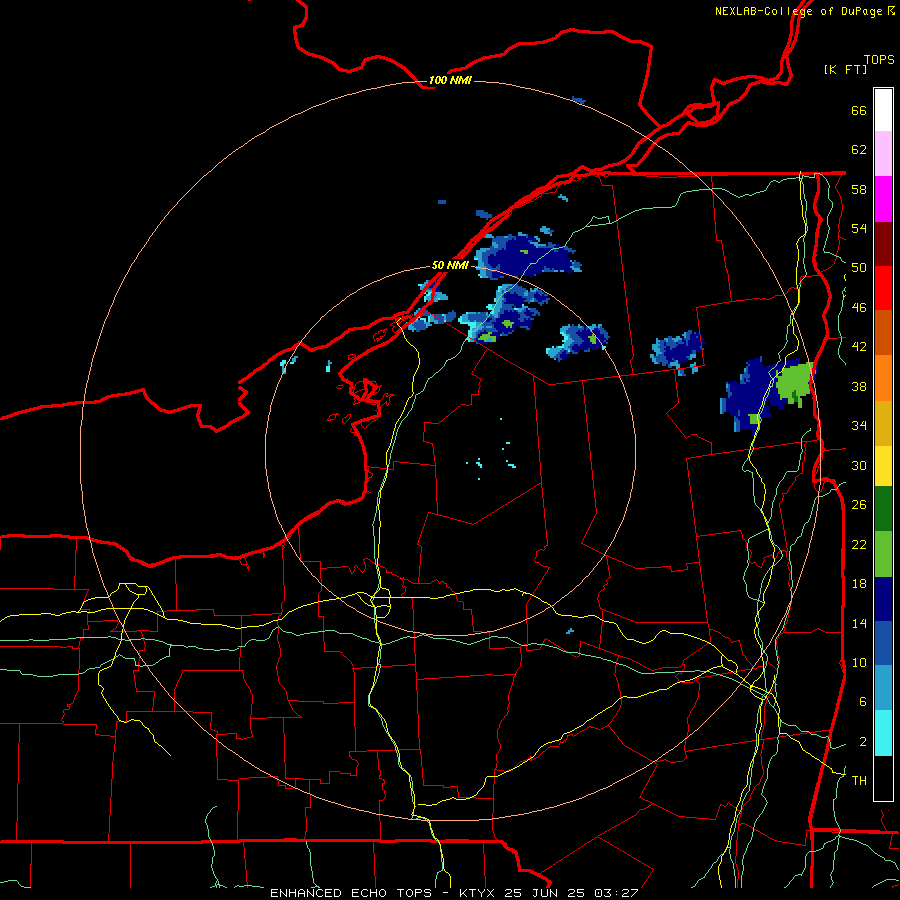Click the 34 legend value
Viewport: 900px width, 900px height.
(x=859, y=426)
